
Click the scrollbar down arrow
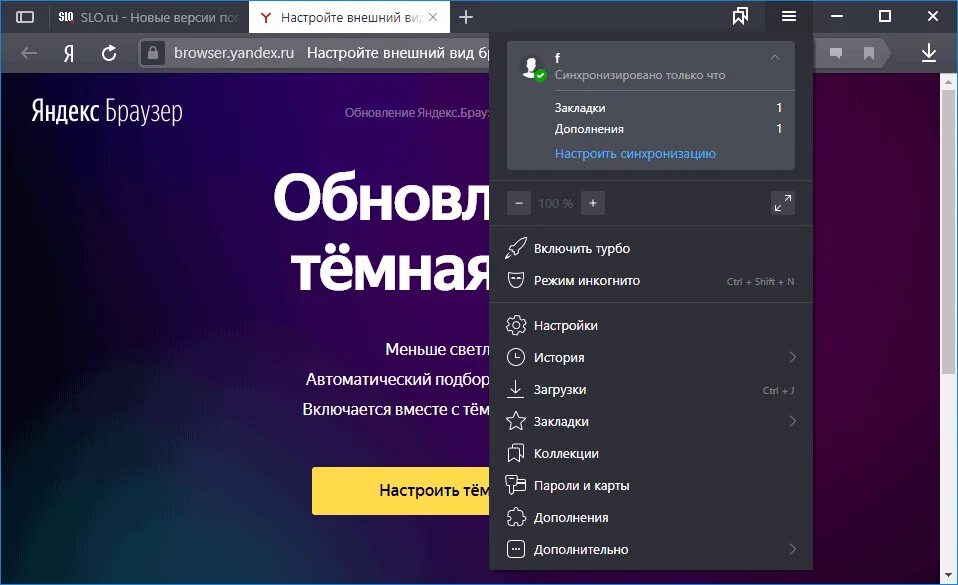948,575
